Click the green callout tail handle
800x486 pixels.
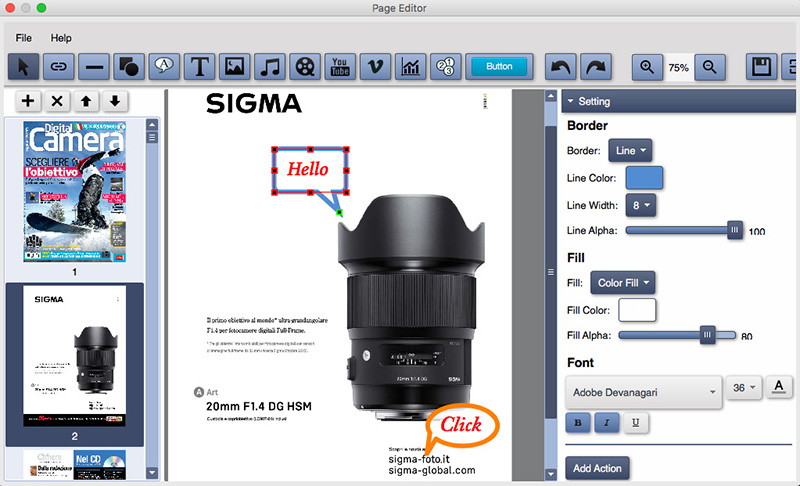click(340, 212)
